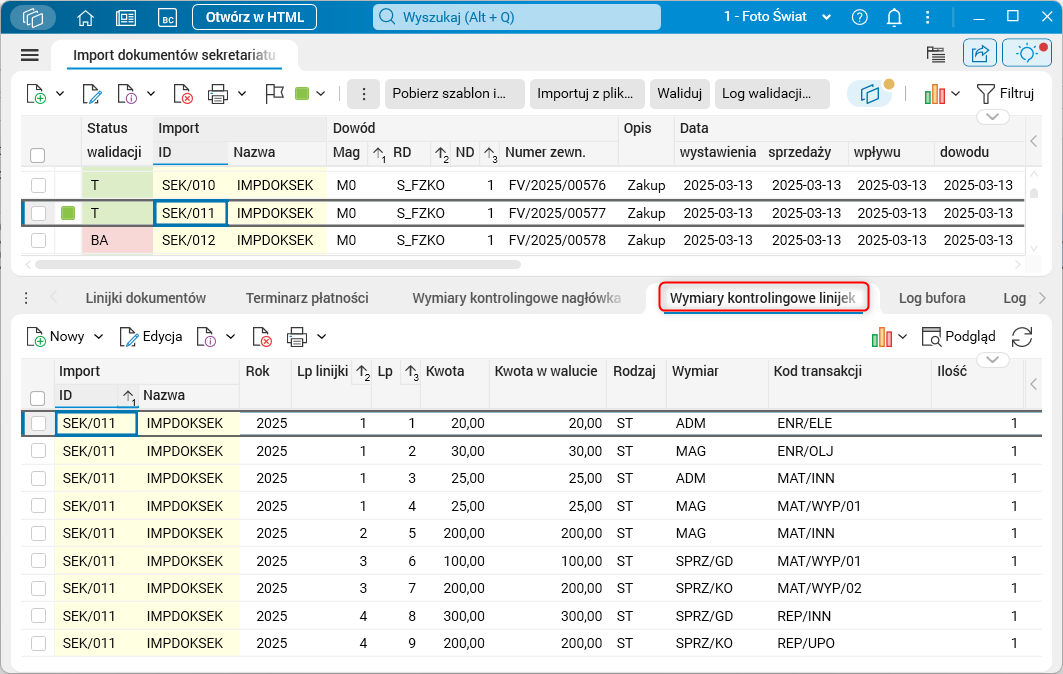The height and width of the screenshot is (674, 1063).
Task: Click the Wyszukaj search field
Action: [517, 17]
